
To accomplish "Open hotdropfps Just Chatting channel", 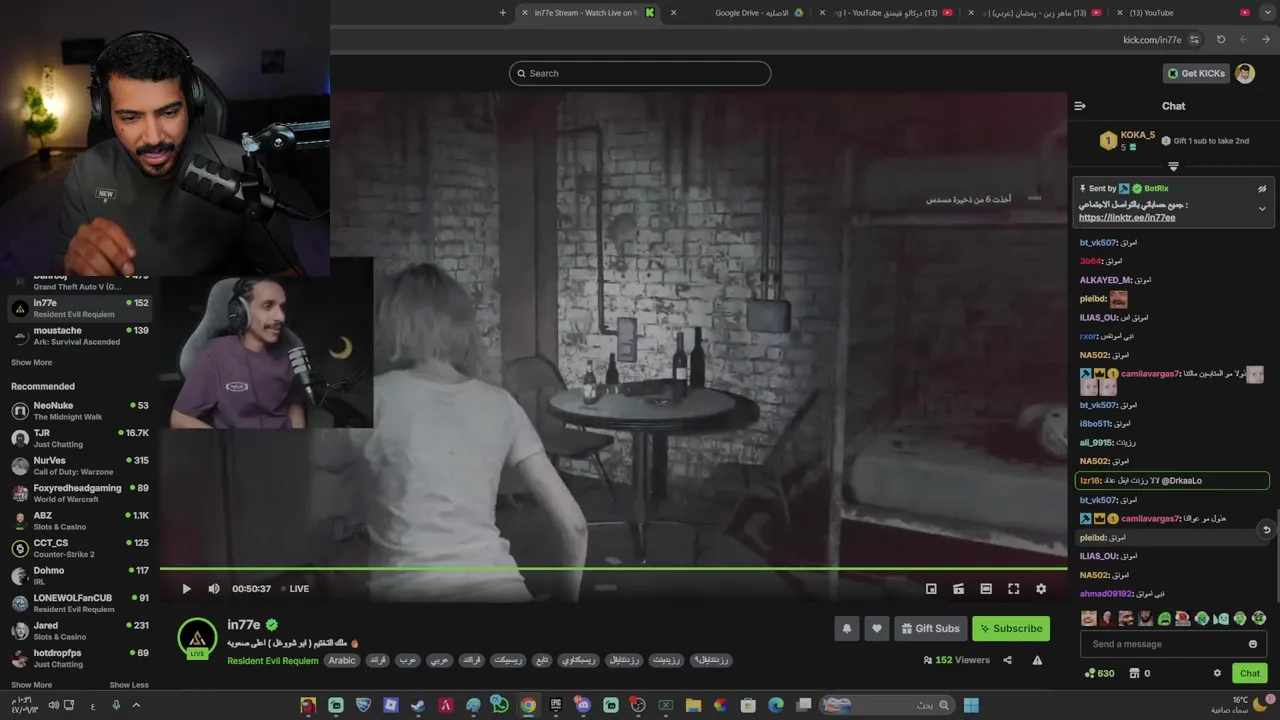I will pyautogui.click(x=80, y=658).
